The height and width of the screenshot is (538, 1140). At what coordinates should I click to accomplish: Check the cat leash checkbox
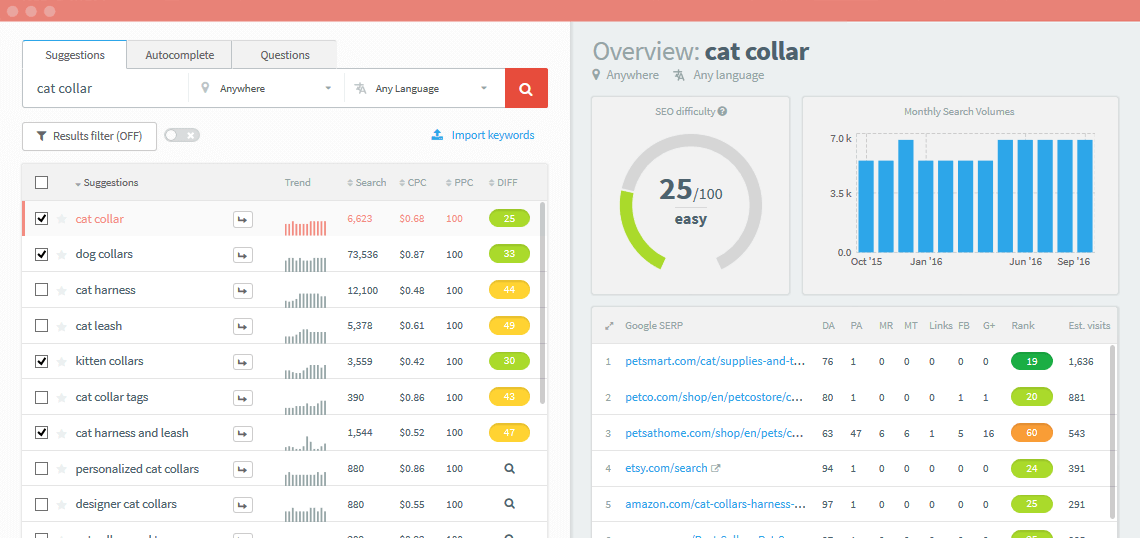pyautogui.click(x=41, y=326)
